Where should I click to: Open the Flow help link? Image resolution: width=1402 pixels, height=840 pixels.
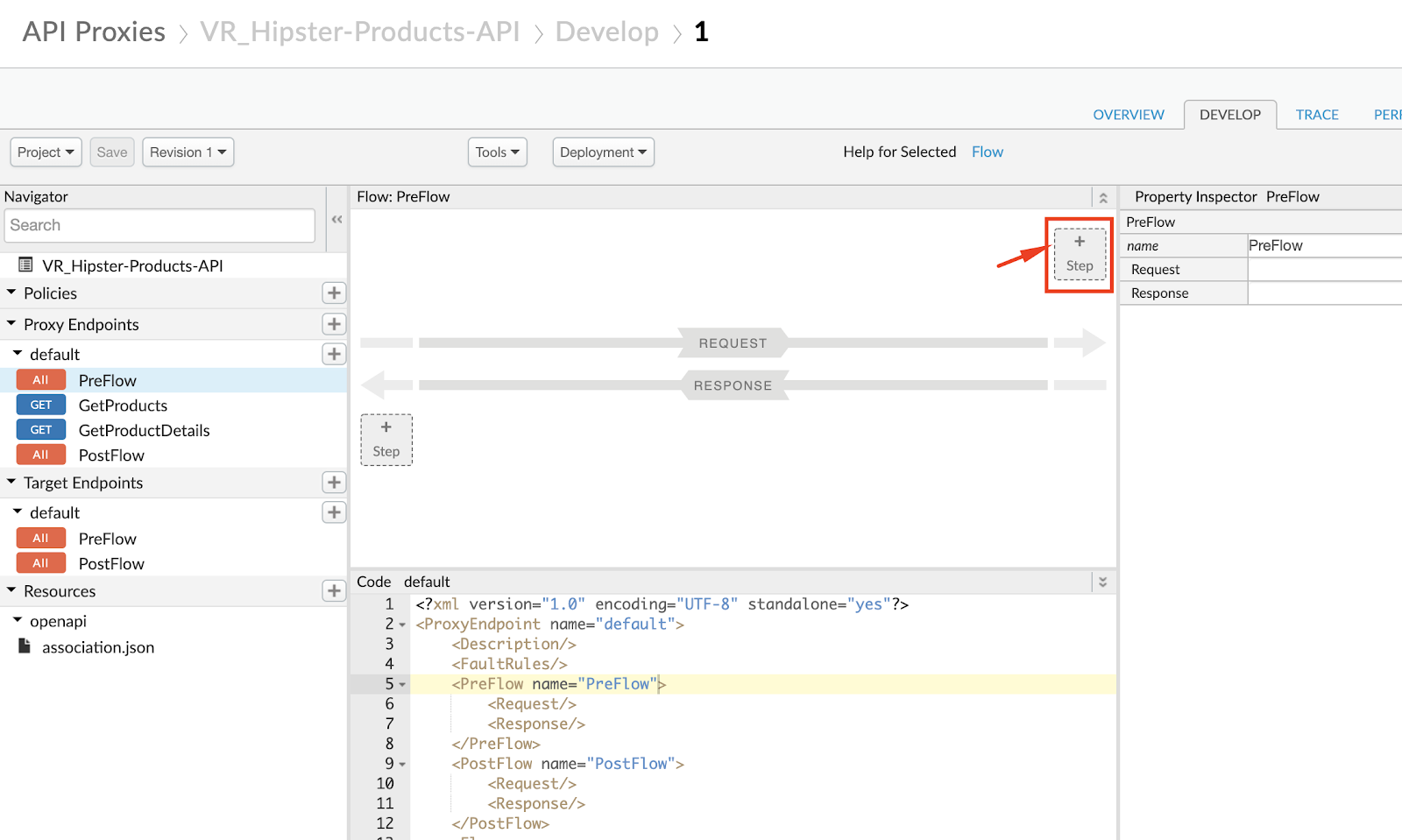[988, 152]
